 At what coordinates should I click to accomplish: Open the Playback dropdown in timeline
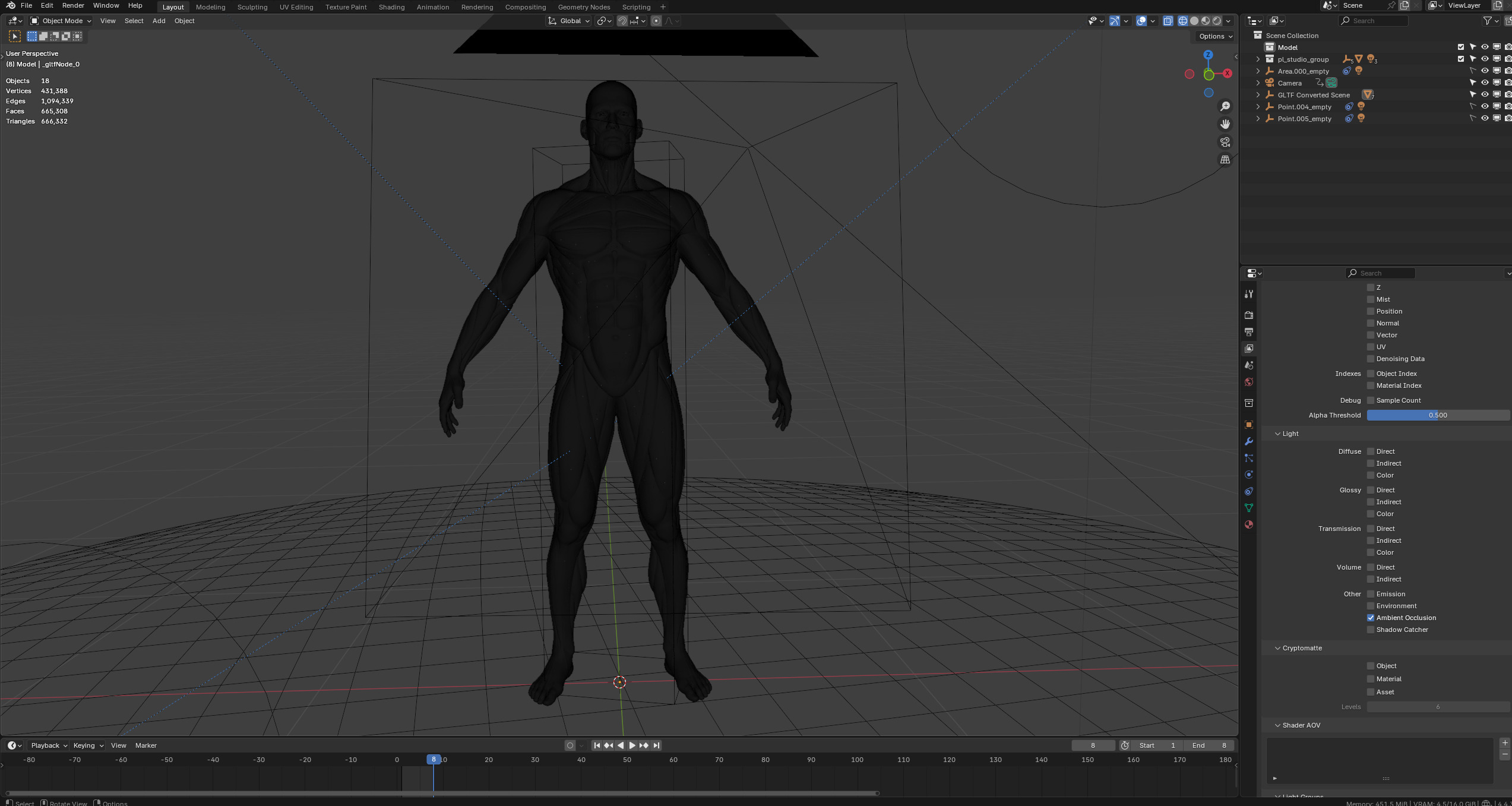pyautogui.click(x=49, y=745)
